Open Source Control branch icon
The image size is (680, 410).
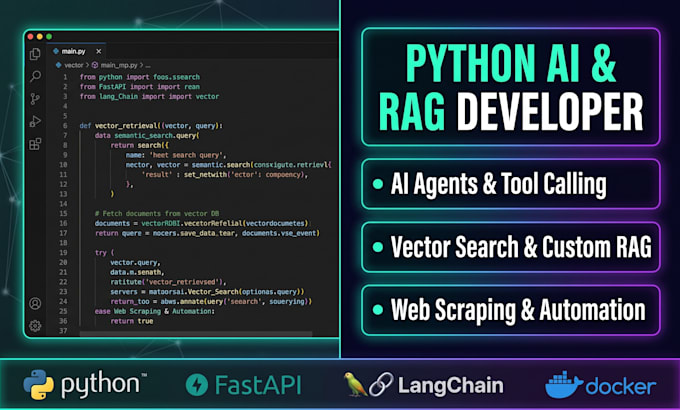click(x=35, y=99)
